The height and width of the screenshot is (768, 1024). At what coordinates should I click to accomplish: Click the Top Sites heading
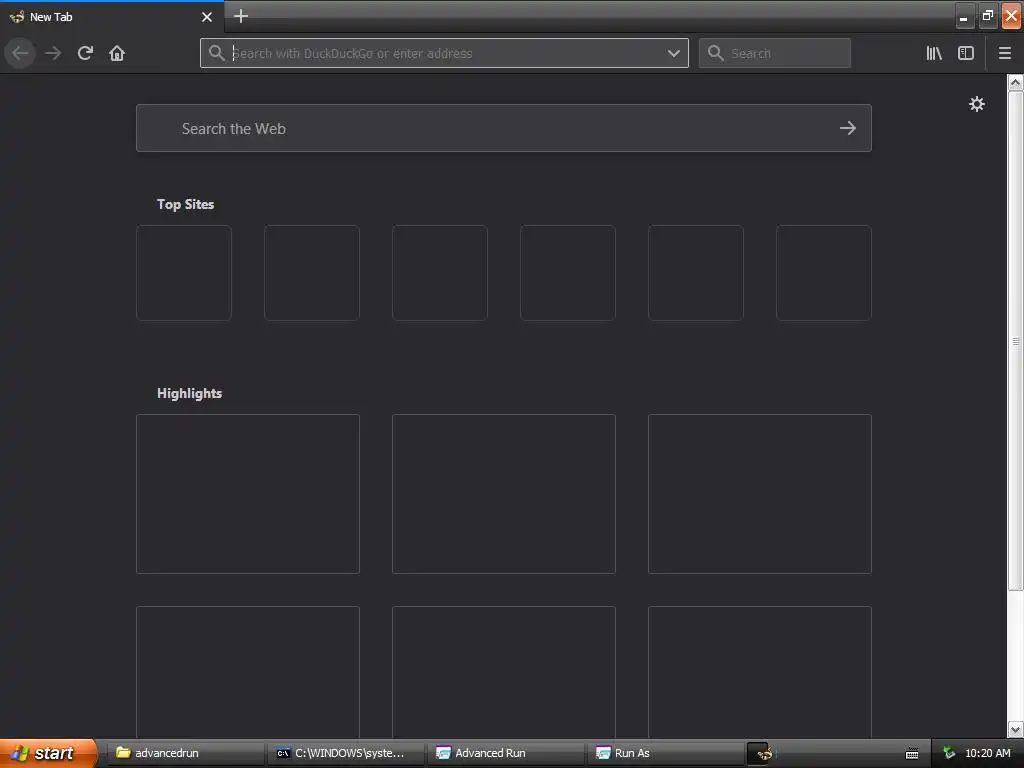point(185,204)
